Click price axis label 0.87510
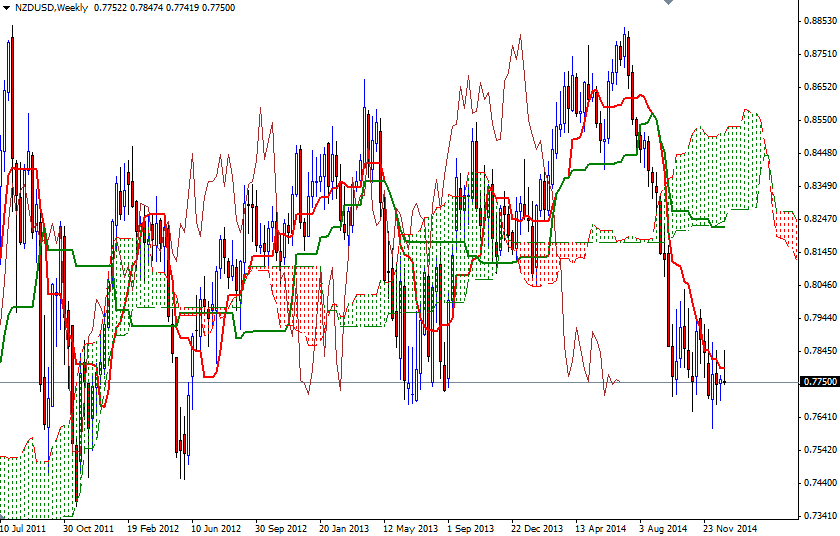 [820, 54]
